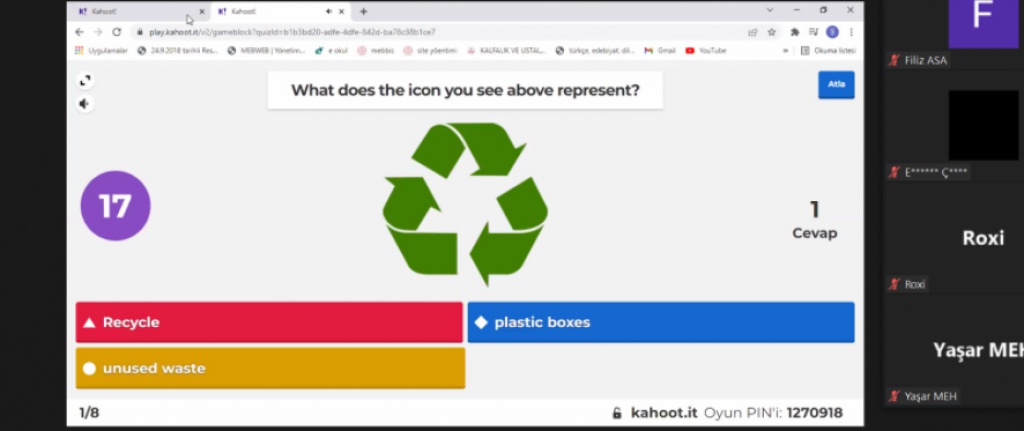The width and height of the screenshot is (1024, 431).
Task: Click the Kahoot fullscreen icon
Action: coord(84,80)
